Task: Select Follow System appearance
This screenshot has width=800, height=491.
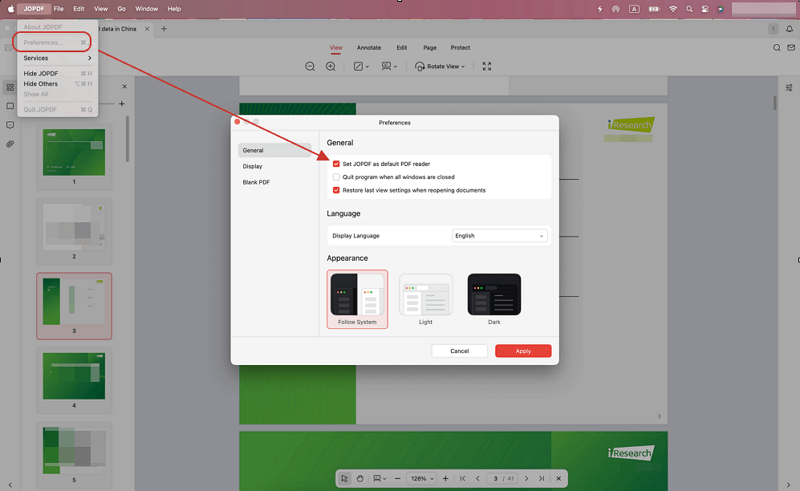Action: (357, 299)
